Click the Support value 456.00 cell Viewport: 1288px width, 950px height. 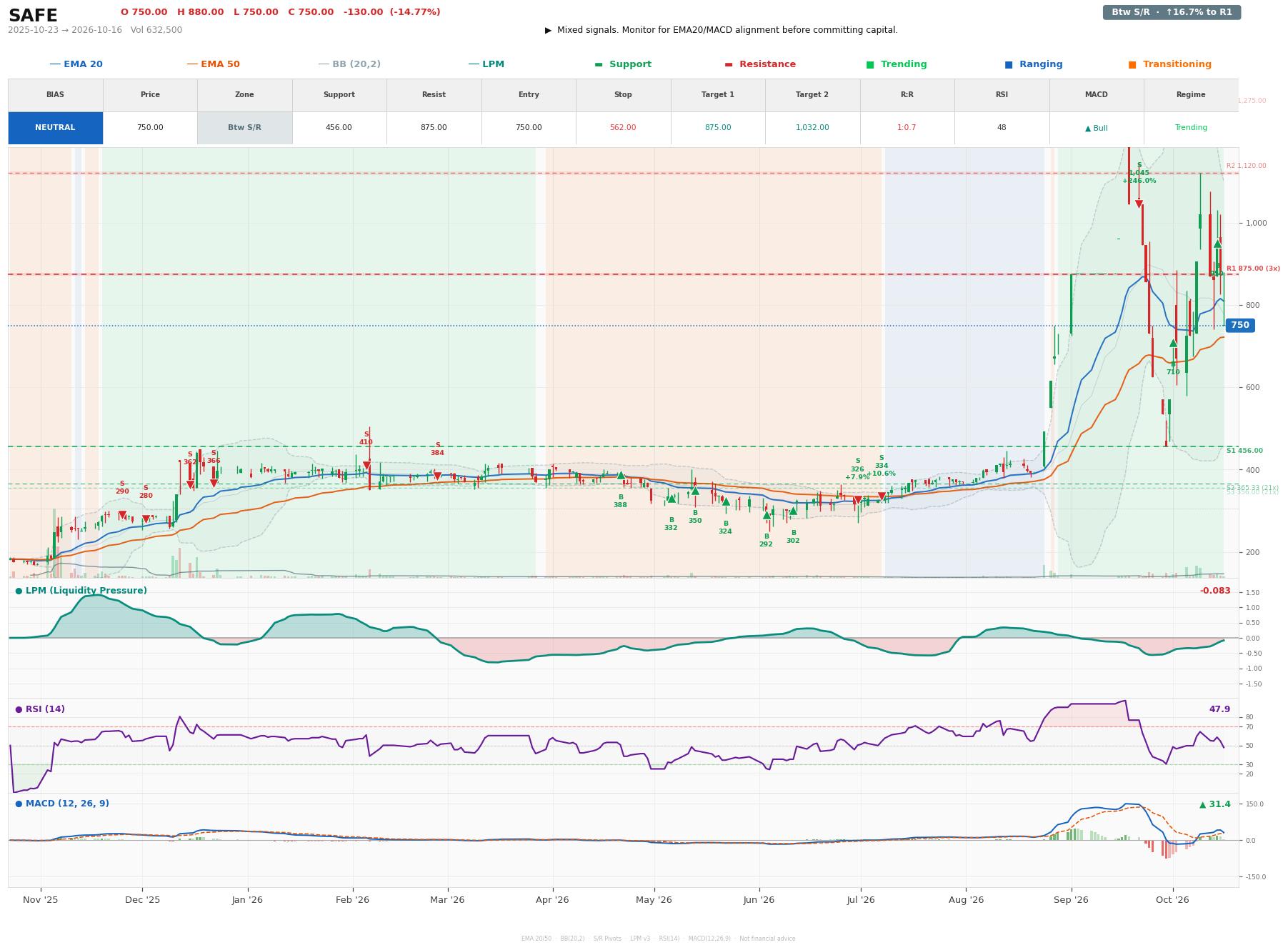pos(339,128)
